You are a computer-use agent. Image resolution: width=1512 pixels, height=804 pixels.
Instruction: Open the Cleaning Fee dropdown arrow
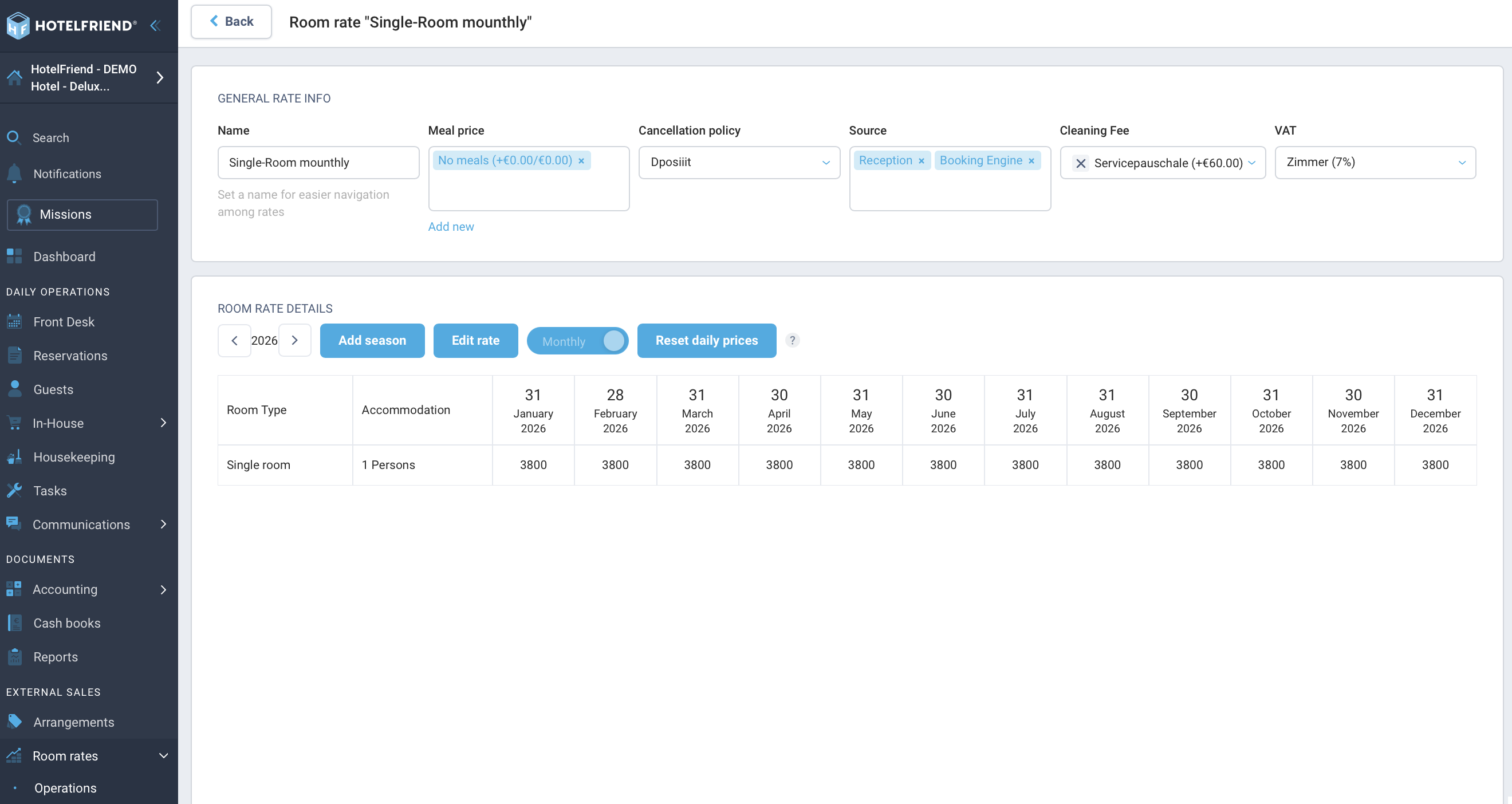(x=1252, y=163)
